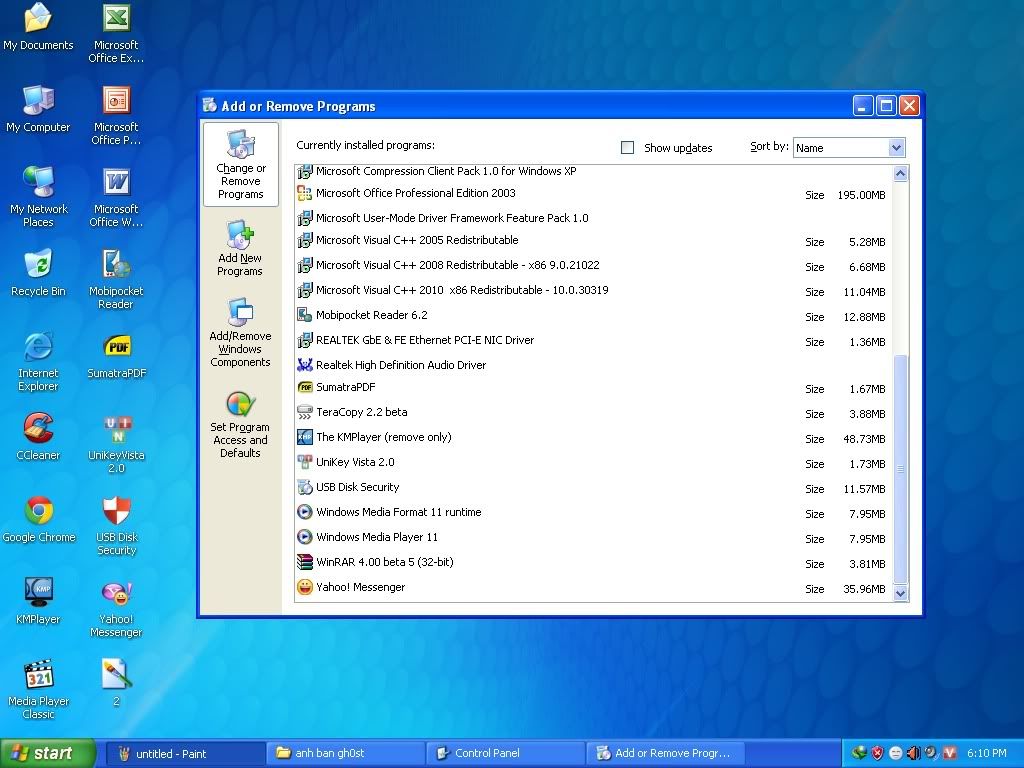The height and width of the screenshot is (768, 1024).
Task: Open My Documents desktop icon
Action: (x=38, y=27)
